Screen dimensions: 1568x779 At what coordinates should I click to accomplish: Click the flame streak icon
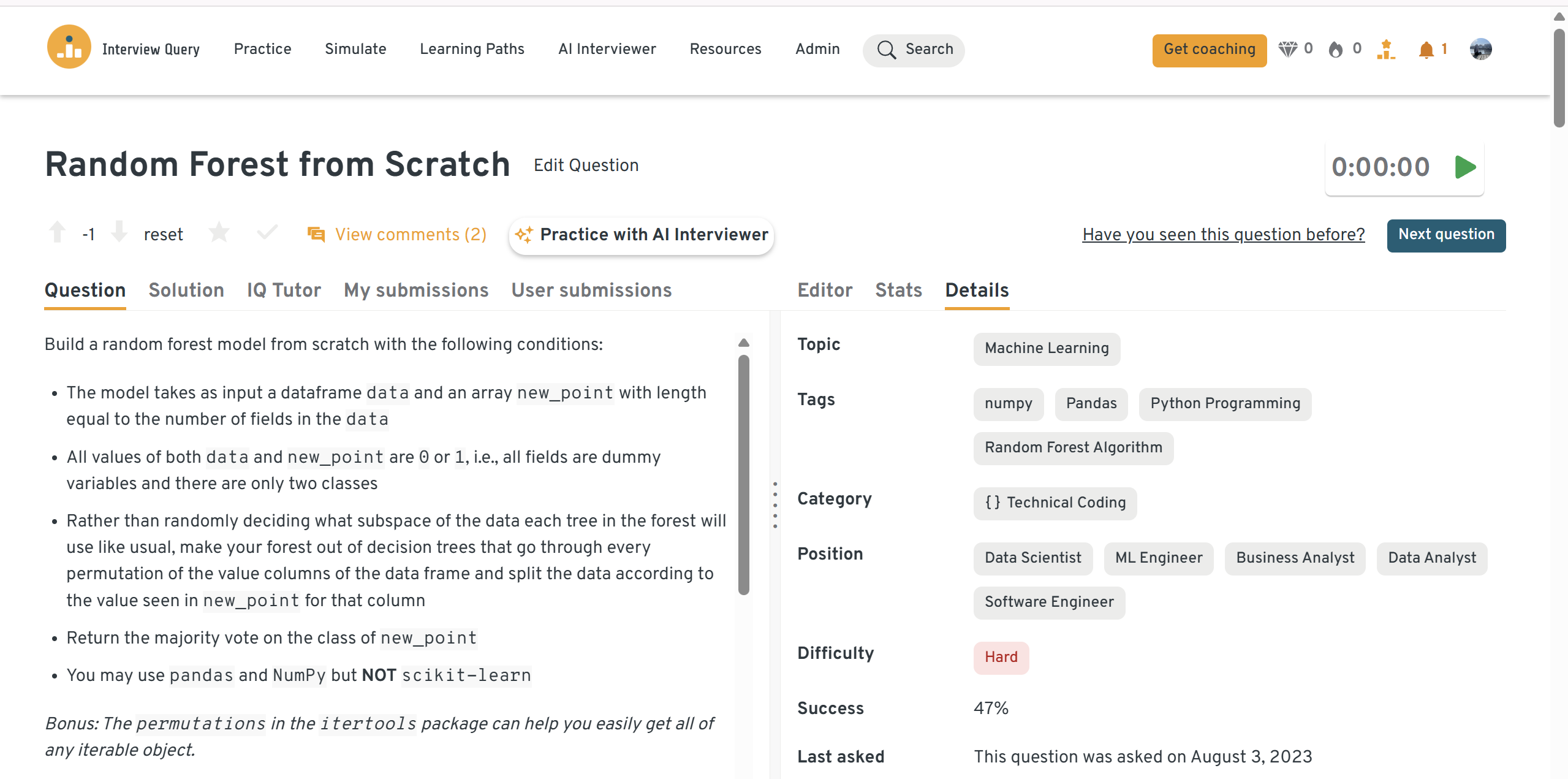tap(1336, 49)
